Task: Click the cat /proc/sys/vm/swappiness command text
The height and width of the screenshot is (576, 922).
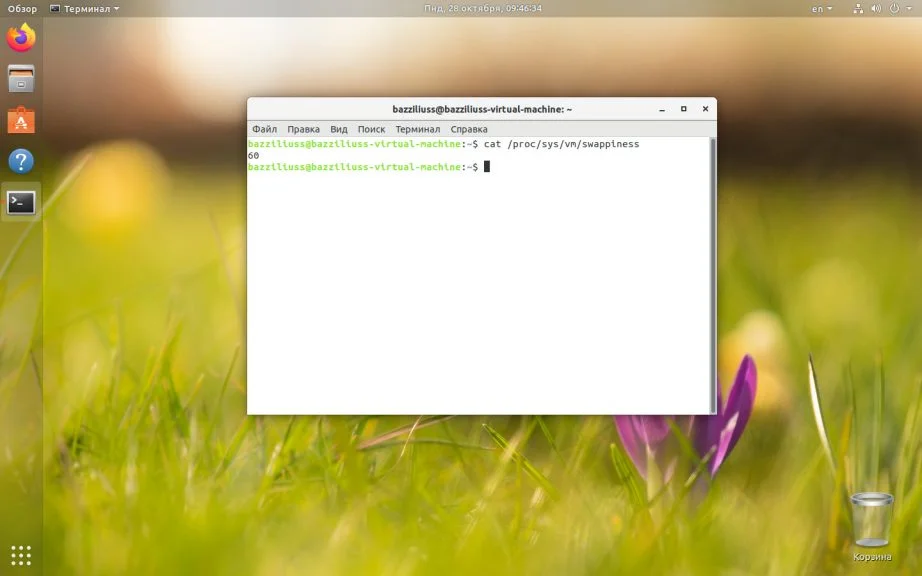Action: [562, 144]
